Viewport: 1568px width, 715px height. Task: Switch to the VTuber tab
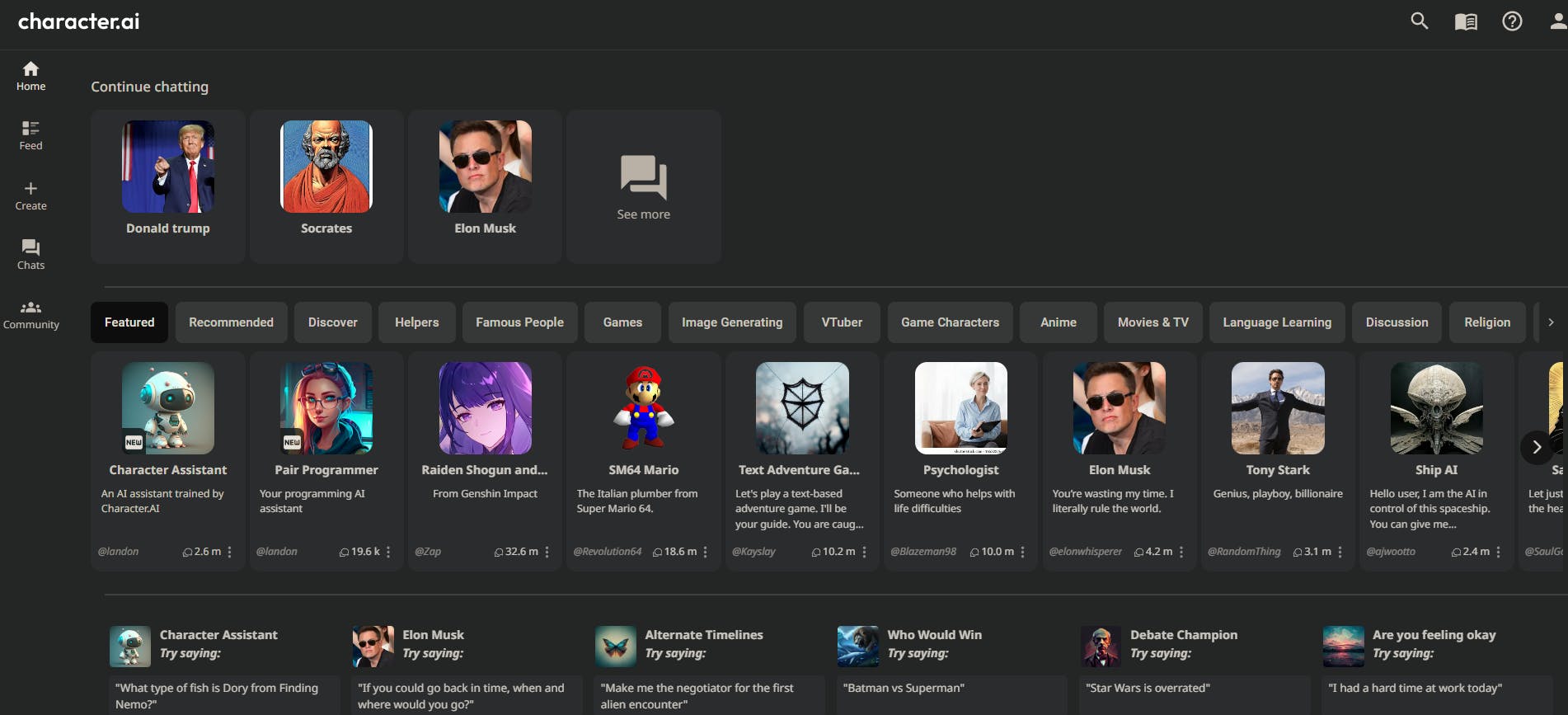pyautogui.click(x=842, y=322)
